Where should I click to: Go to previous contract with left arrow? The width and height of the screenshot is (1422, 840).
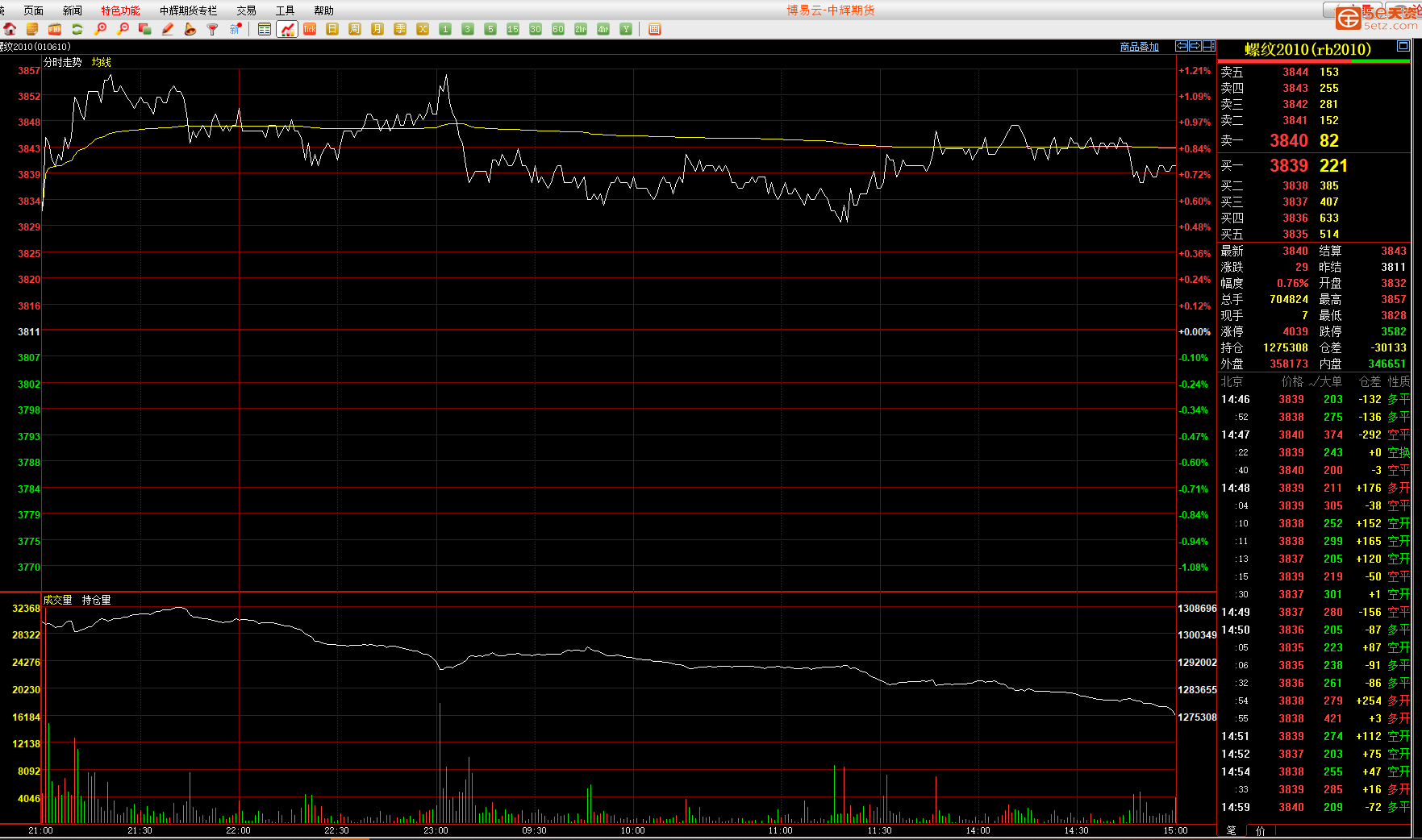pyautogui.click(x=1182, y=46)
